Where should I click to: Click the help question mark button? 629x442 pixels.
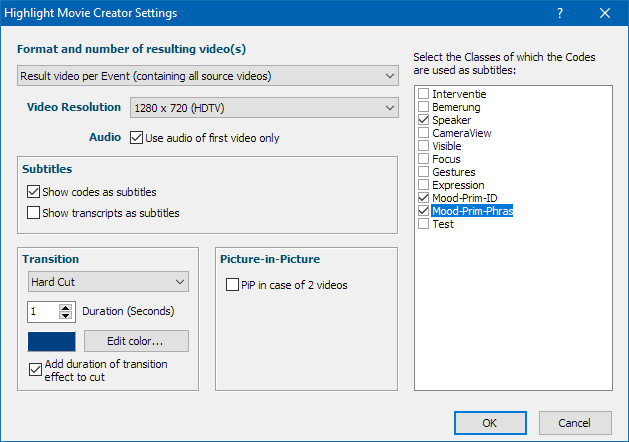559,14
